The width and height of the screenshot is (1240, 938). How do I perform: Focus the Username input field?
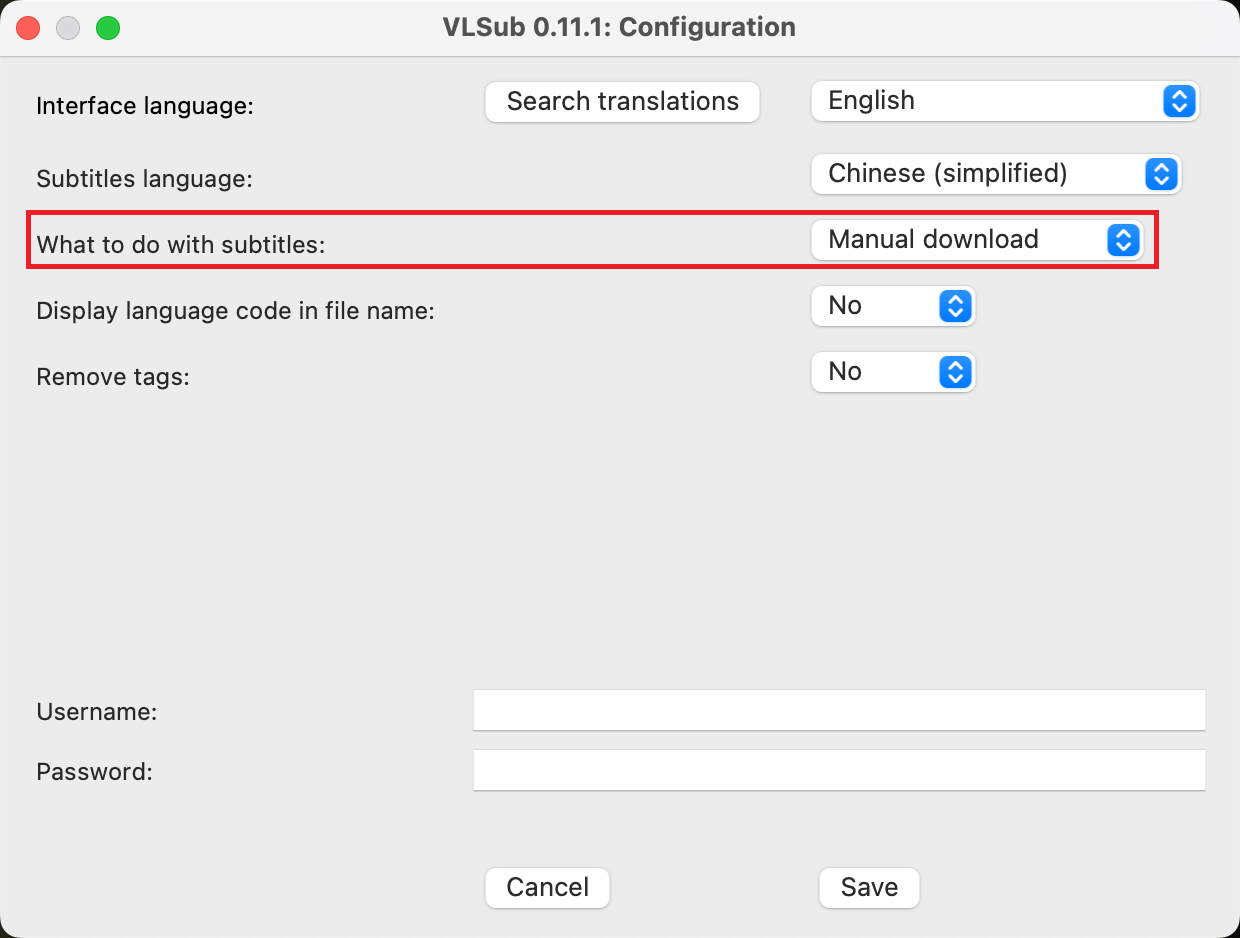839,711
